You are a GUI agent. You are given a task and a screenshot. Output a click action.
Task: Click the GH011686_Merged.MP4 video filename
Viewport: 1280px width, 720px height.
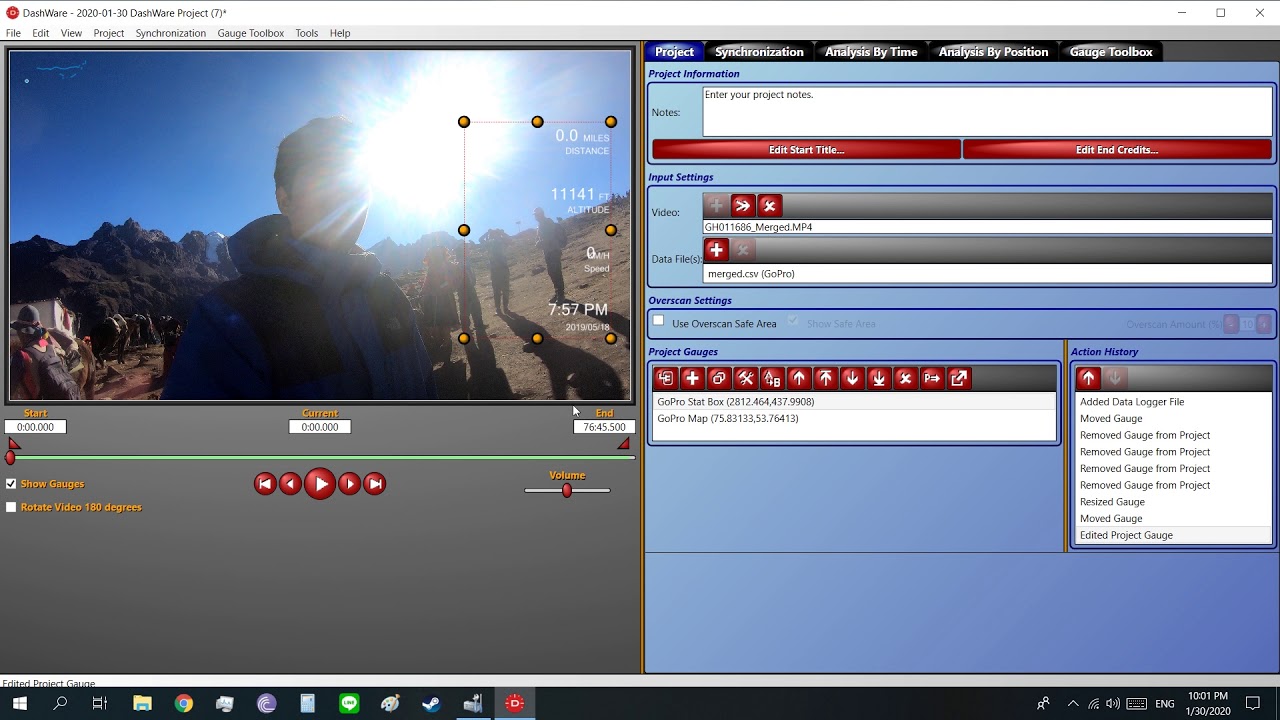point(988,227)
